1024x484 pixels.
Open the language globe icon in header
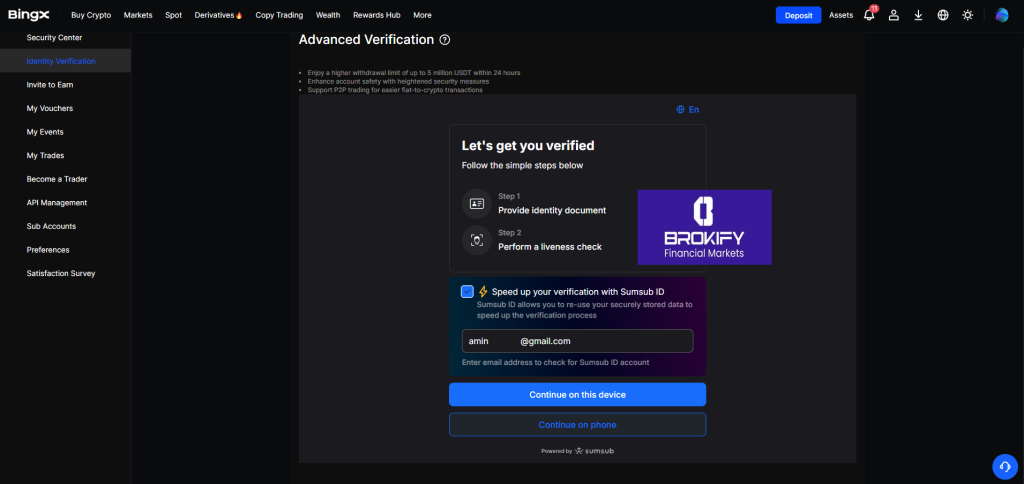(943, 15)
